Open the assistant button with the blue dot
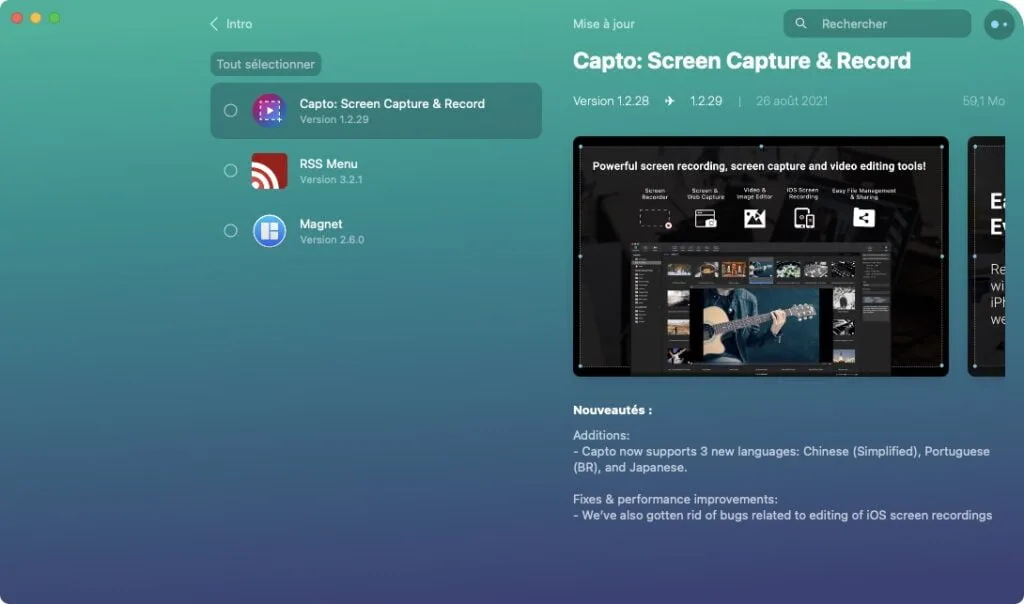Screen dimensions: 1024x604 click(x=999, y=24)
